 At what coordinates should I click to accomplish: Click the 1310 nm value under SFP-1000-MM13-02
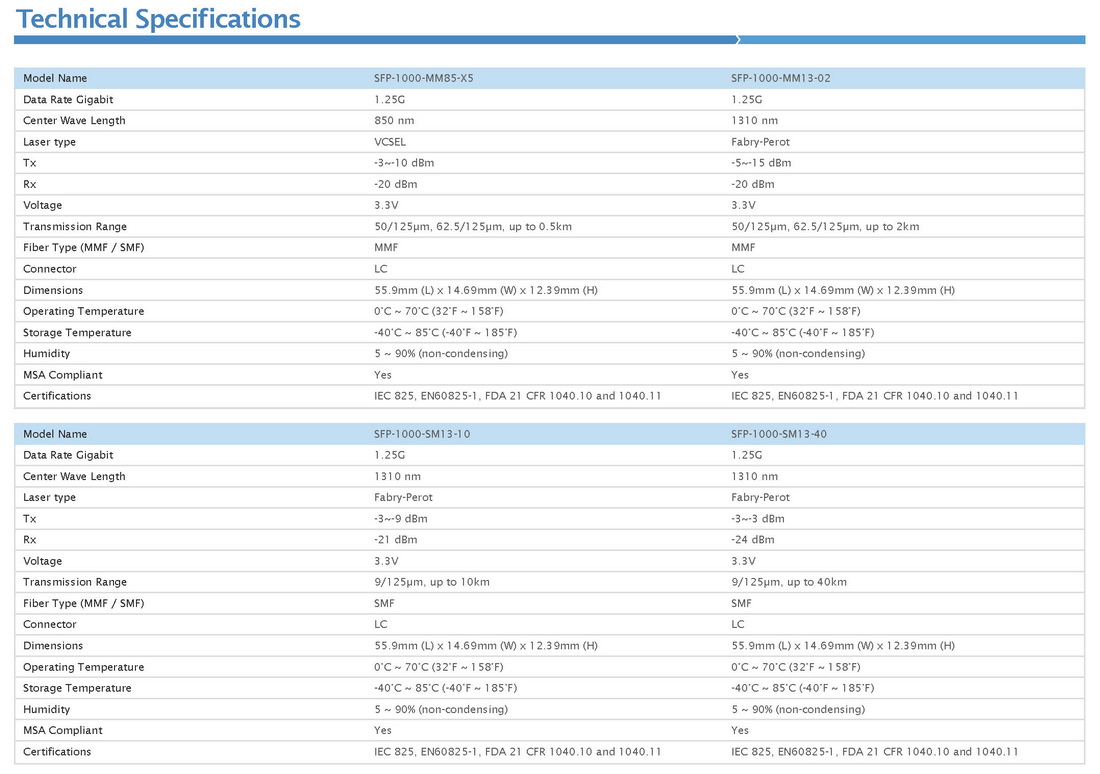(755, 121)
